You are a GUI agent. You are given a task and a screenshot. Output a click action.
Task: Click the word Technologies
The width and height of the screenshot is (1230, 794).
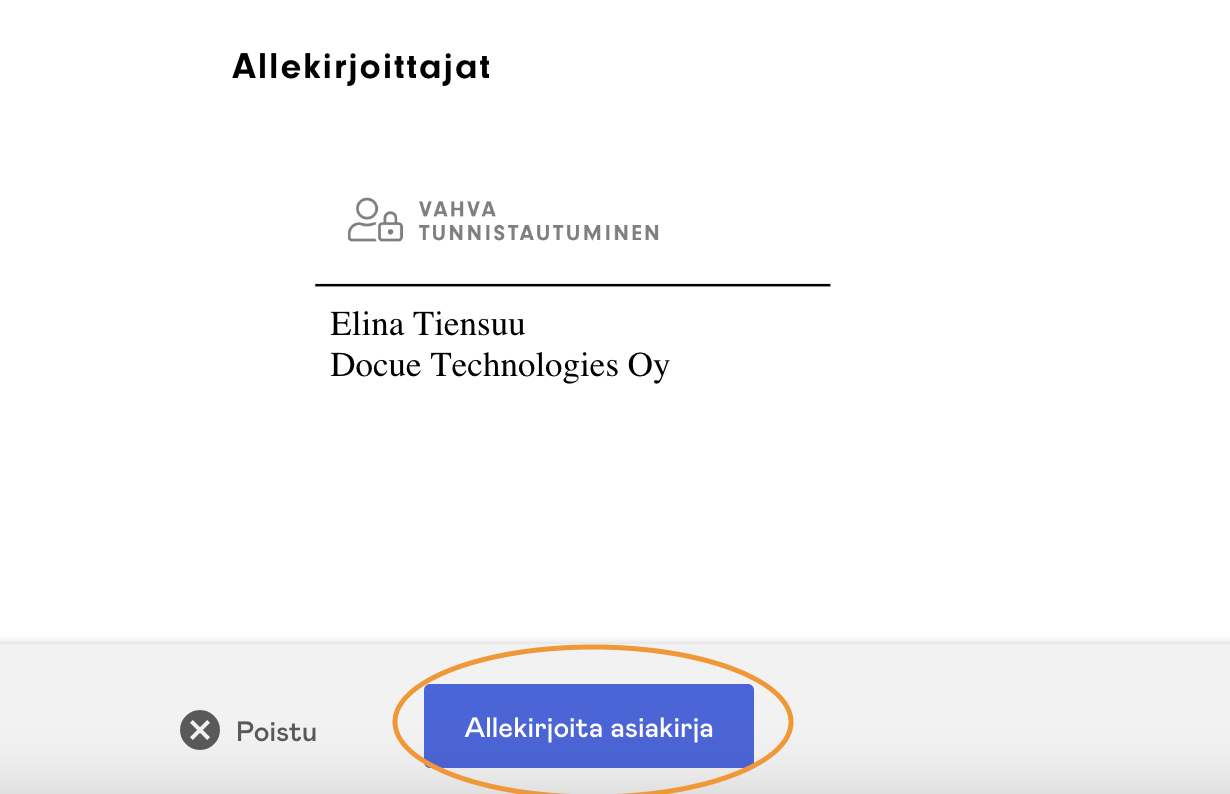[524, 365]
